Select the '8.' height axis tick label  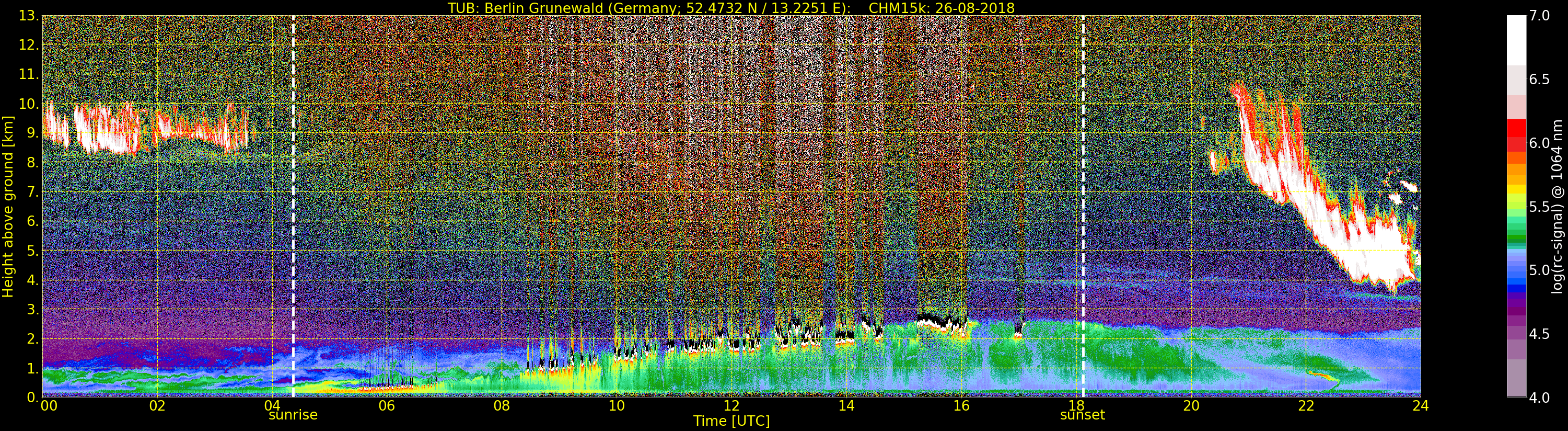33,163
